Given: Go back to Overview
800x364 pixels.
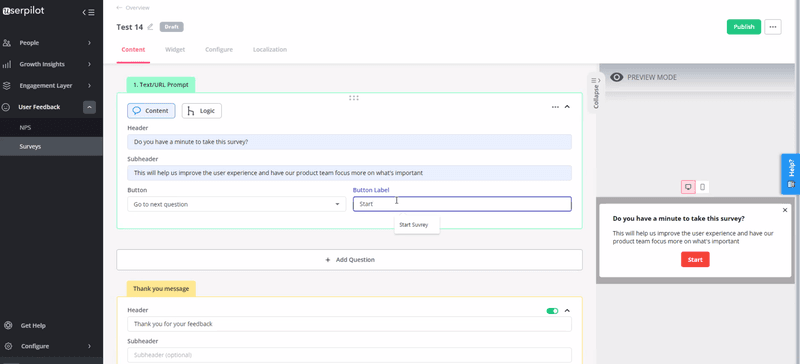Looking at the screenshot, I should [x=133, y=8].
